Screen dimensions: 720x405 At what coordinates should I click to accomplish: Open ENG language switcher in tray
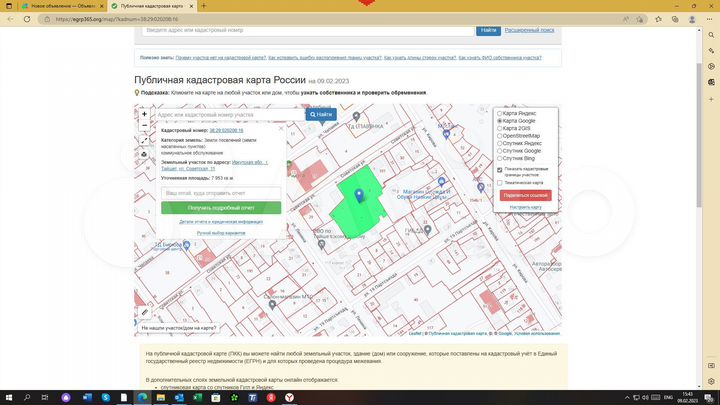668,397
